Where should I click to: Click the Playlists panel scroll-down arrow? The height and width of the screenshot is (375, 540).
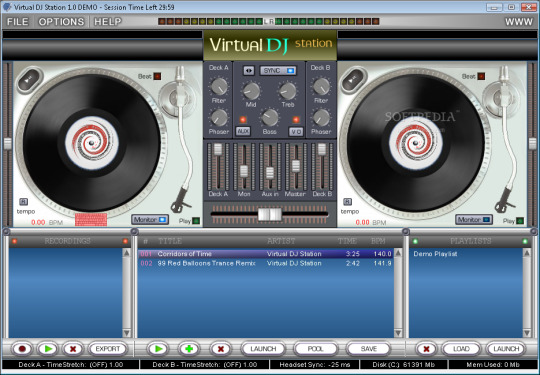527,333
